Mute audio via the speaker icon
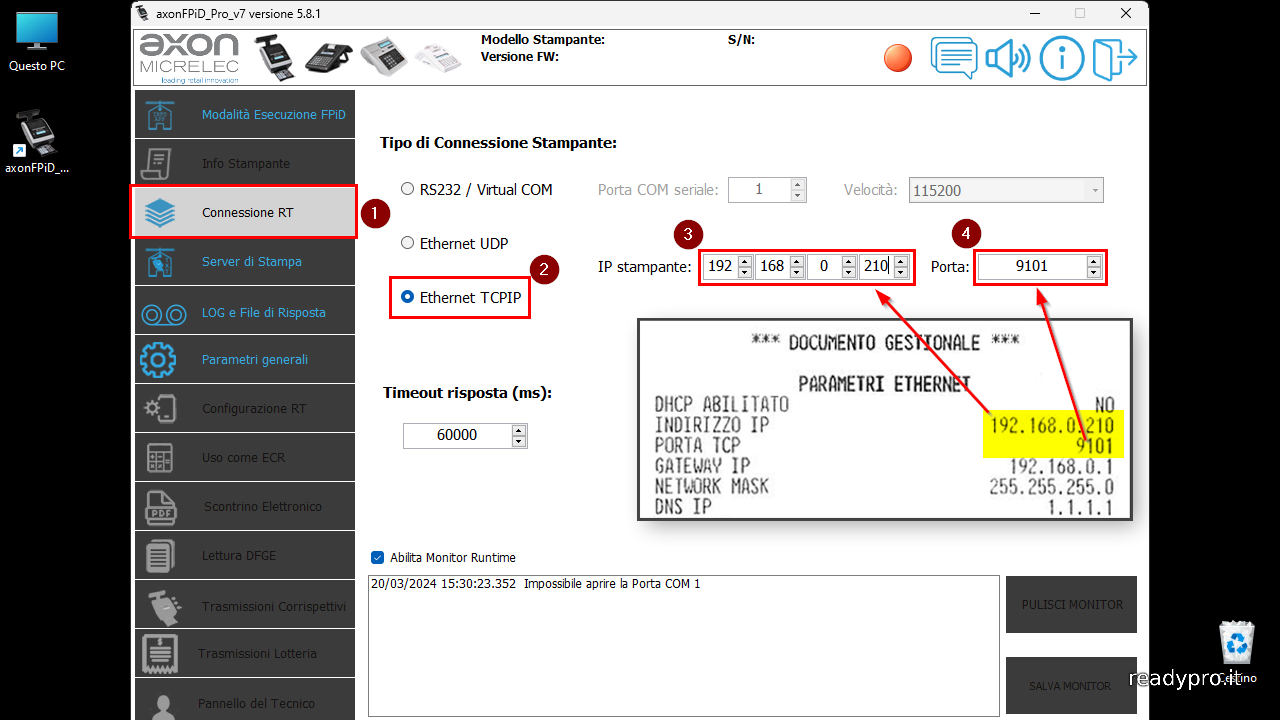1280x720 pixels. pyautogui.click(x=1008, y=57)
